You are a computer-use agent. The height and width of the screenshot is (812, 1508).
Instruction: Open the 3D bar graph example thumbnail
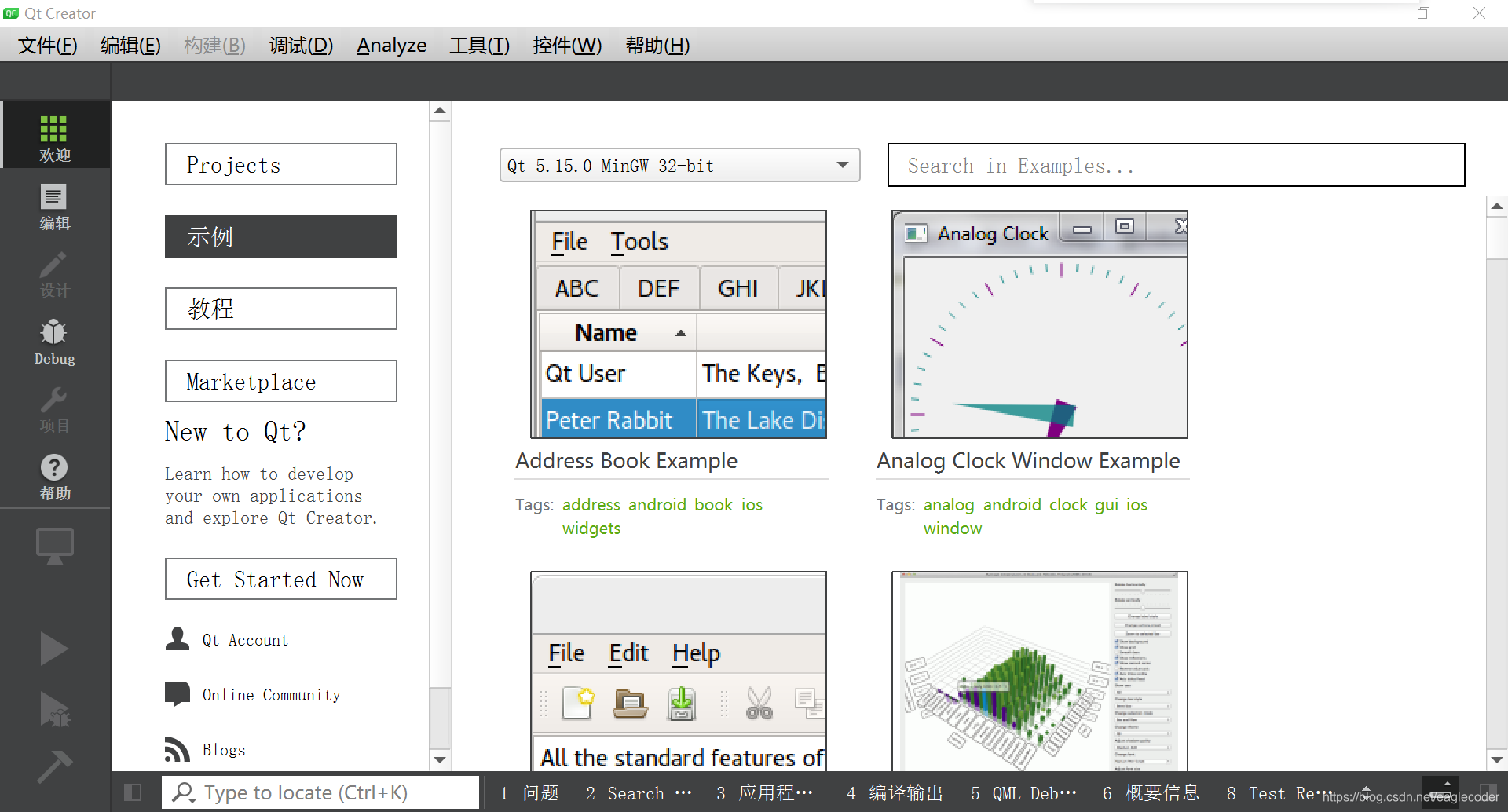1040,671
